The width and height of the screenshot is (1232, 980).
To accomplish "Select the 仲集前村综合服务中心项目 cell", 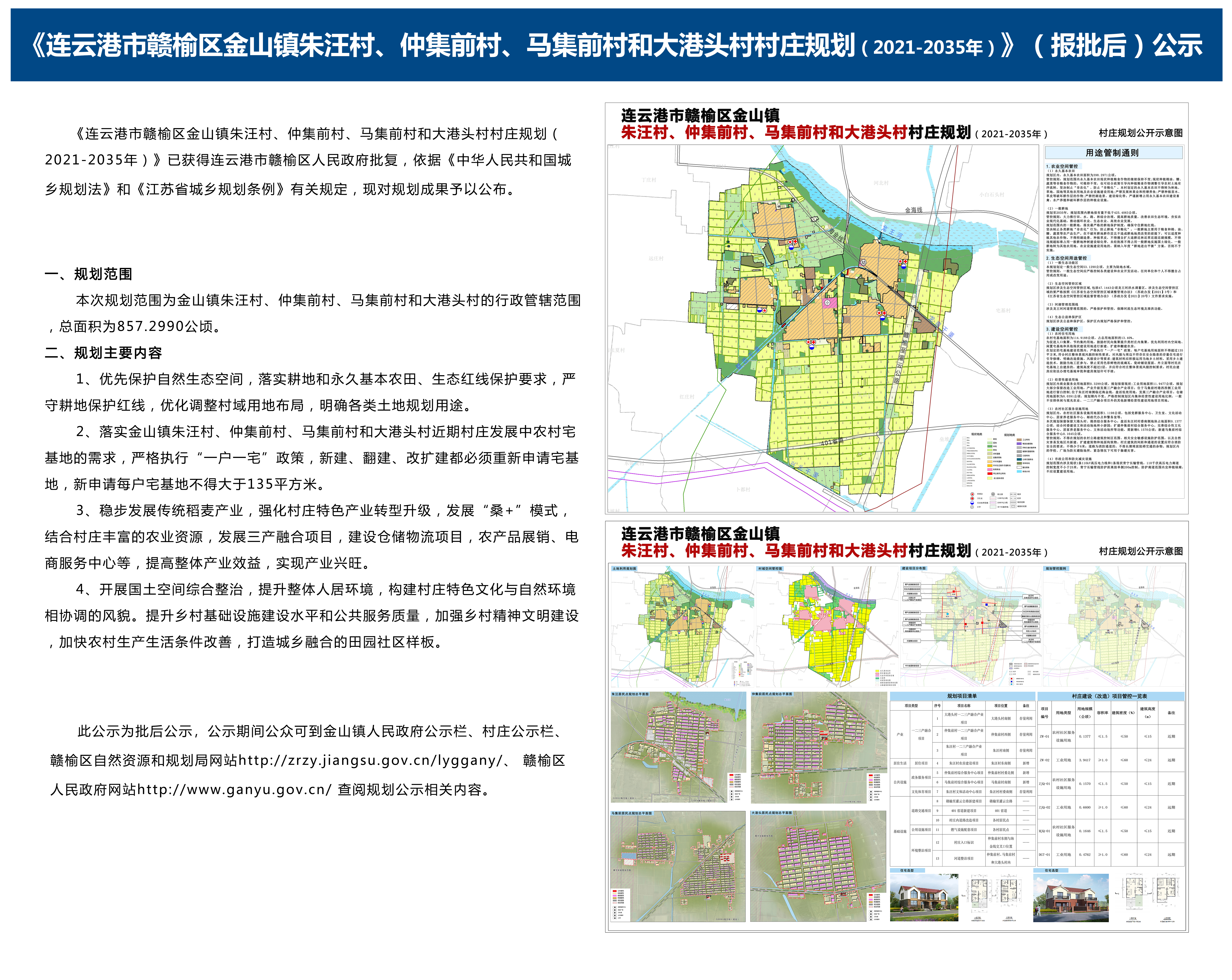I will click(964, 773).
